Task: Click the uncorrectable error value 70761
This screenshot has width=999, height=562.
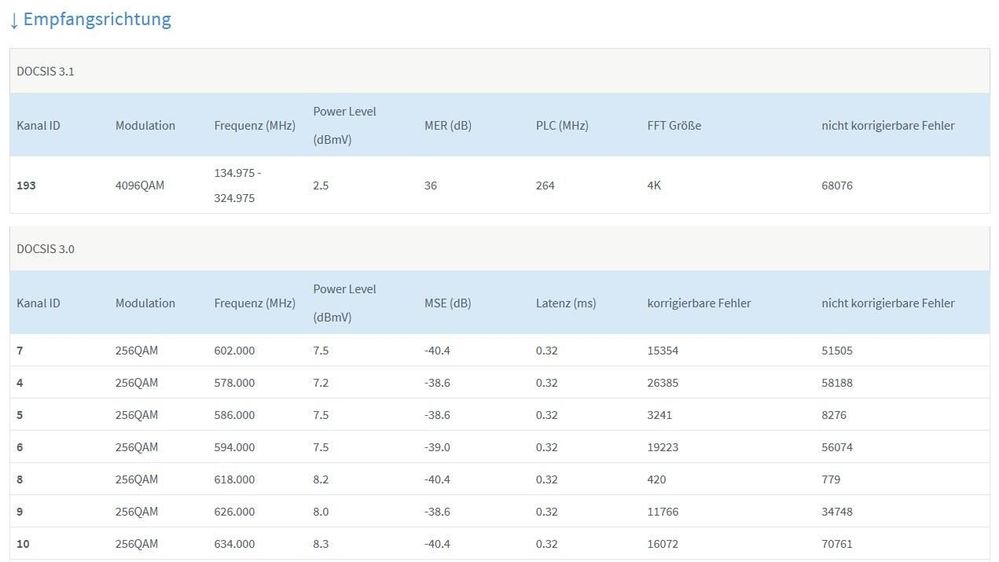Action: tap(837, 544)
